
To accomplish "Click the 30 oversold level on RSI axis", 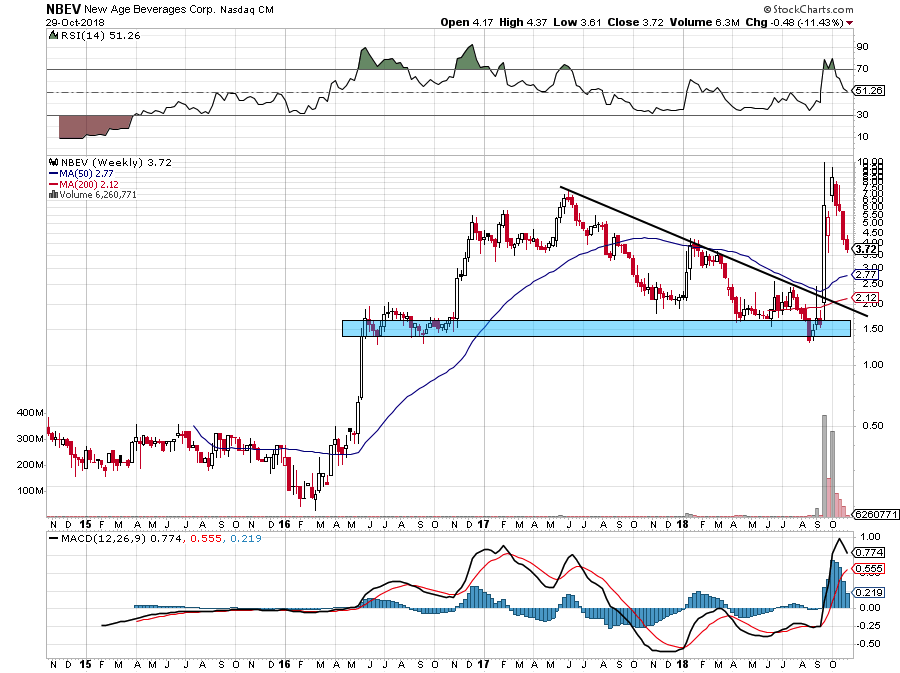I will (862, 115).
